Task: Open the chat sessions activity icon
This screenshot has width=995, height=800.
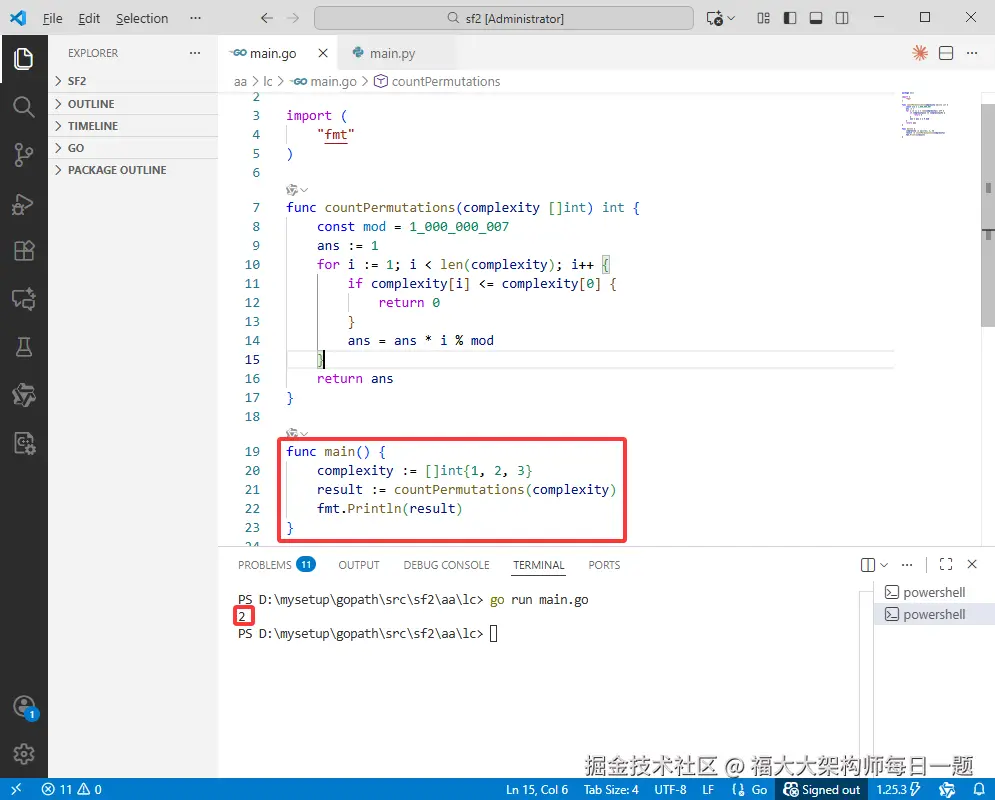Action: [23, 298]
